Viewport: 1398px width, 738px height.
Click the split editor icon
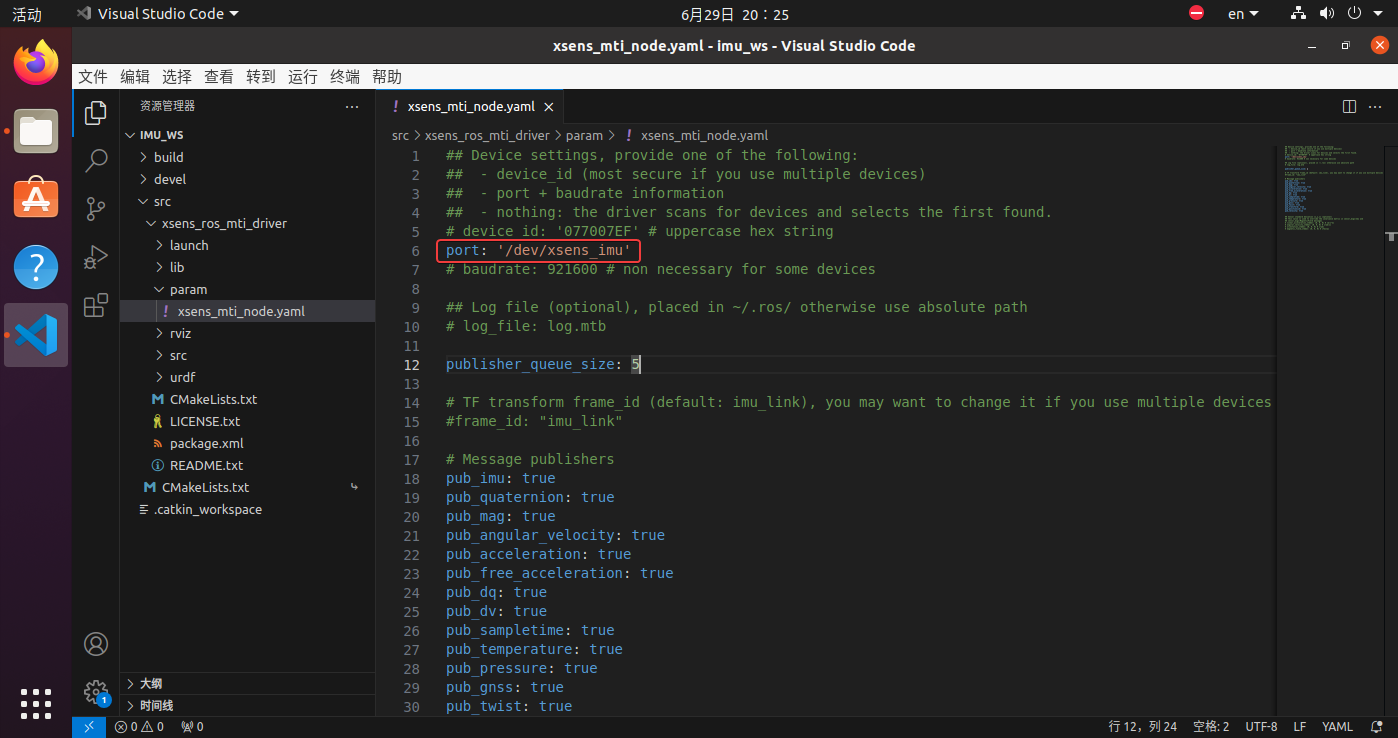(x=1349, y=106)
